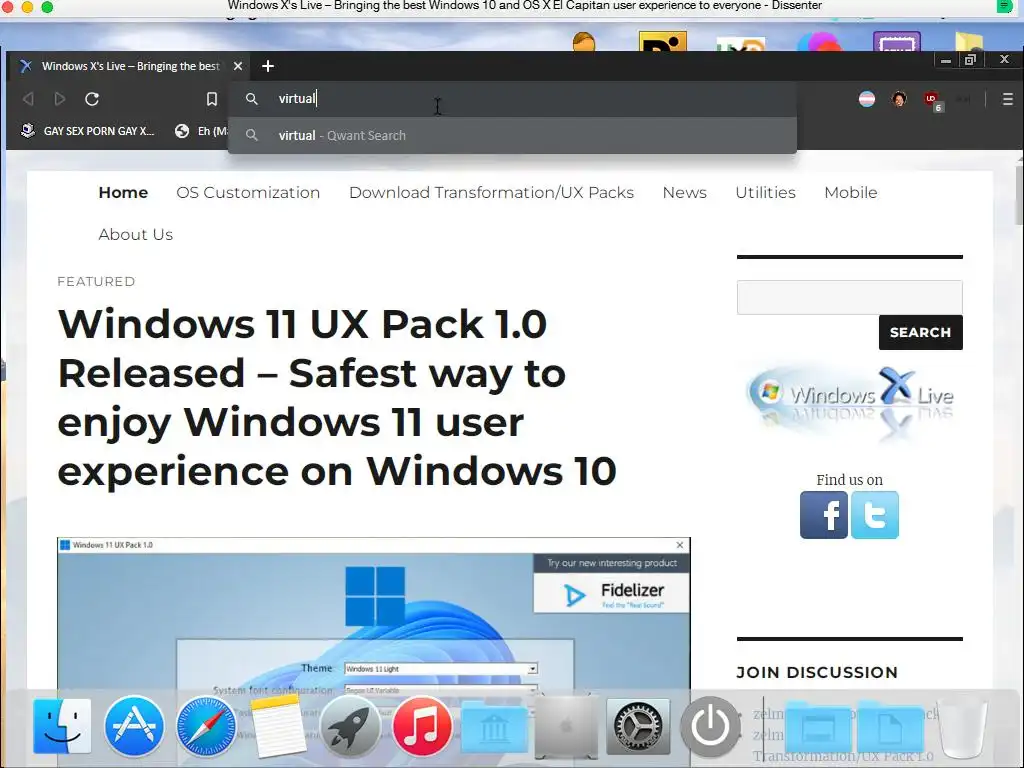Open the Twitter icon under Find us on

pos(874,515)
